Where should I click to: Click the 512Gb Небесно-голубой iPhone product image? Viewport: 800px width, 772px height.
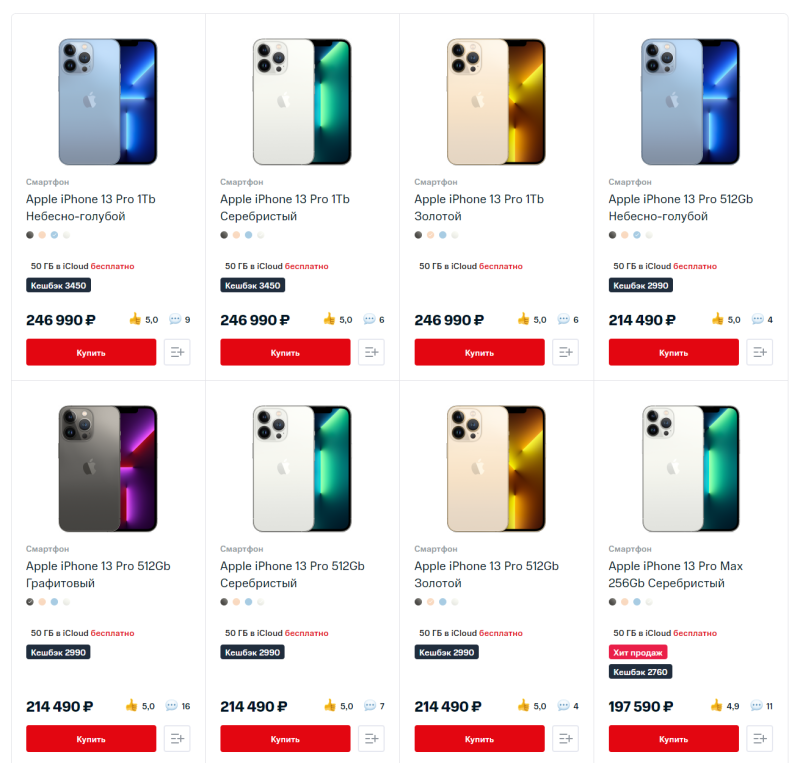(690, 102)
